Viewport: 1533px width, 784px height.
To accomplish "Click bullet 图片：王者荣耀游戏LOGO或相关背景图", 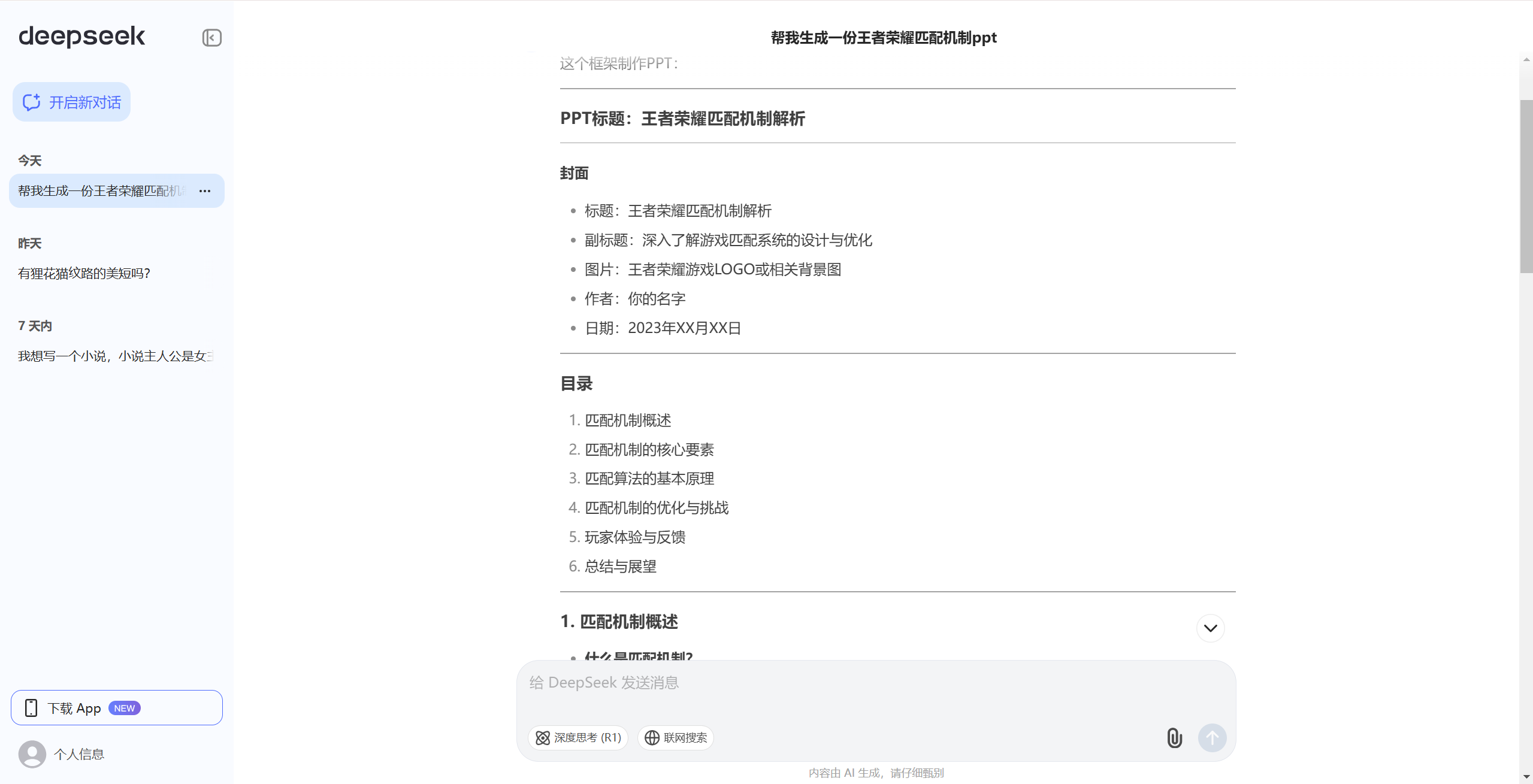I will (x=713, y=270).
